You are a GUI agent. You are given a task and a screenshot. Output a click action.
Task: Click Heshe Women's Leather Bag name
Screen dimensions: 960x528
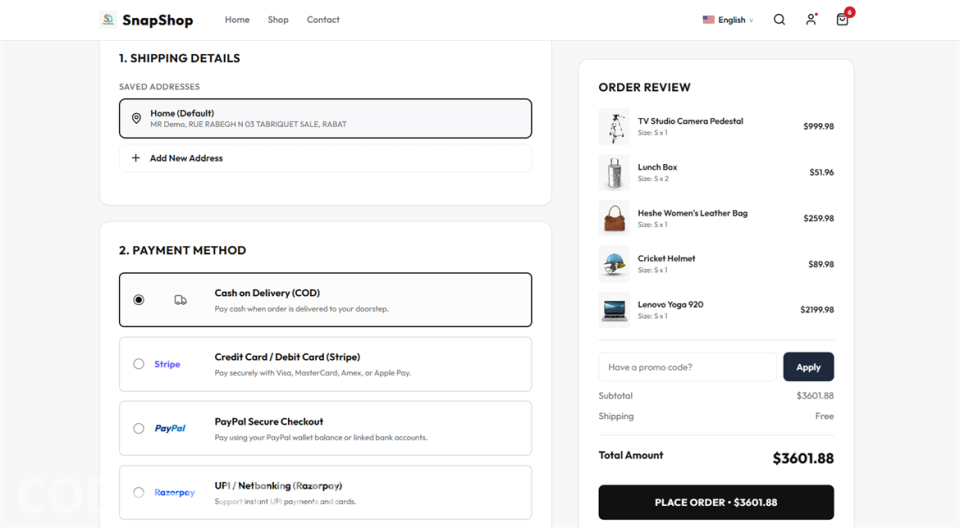click(x=692, y=213)
